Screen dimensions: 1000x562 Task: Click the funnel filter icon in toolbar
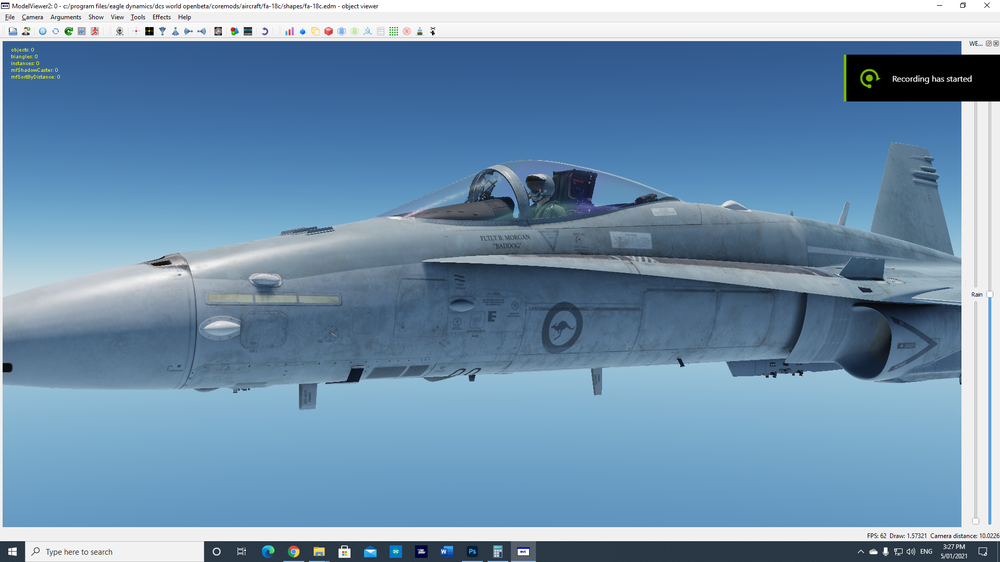(163, 31)
